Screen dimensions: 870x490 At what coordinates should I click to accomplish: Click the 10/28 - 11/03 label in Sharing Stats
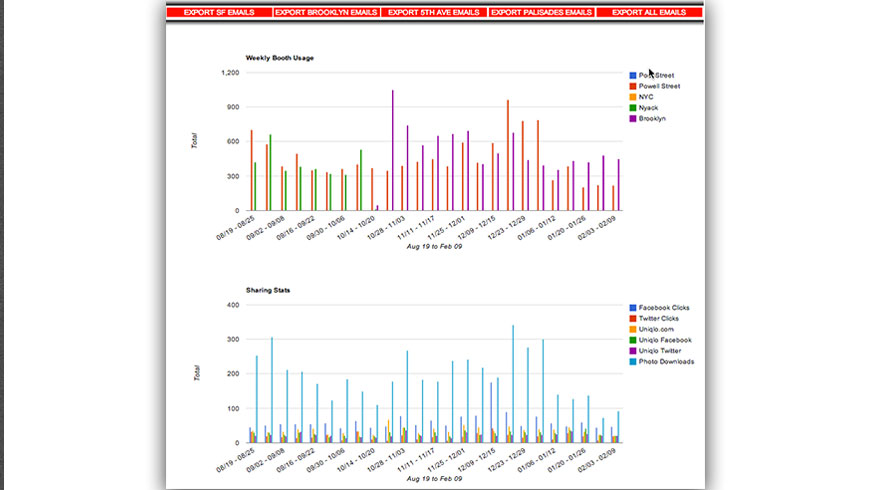click(x=386, y=461)
